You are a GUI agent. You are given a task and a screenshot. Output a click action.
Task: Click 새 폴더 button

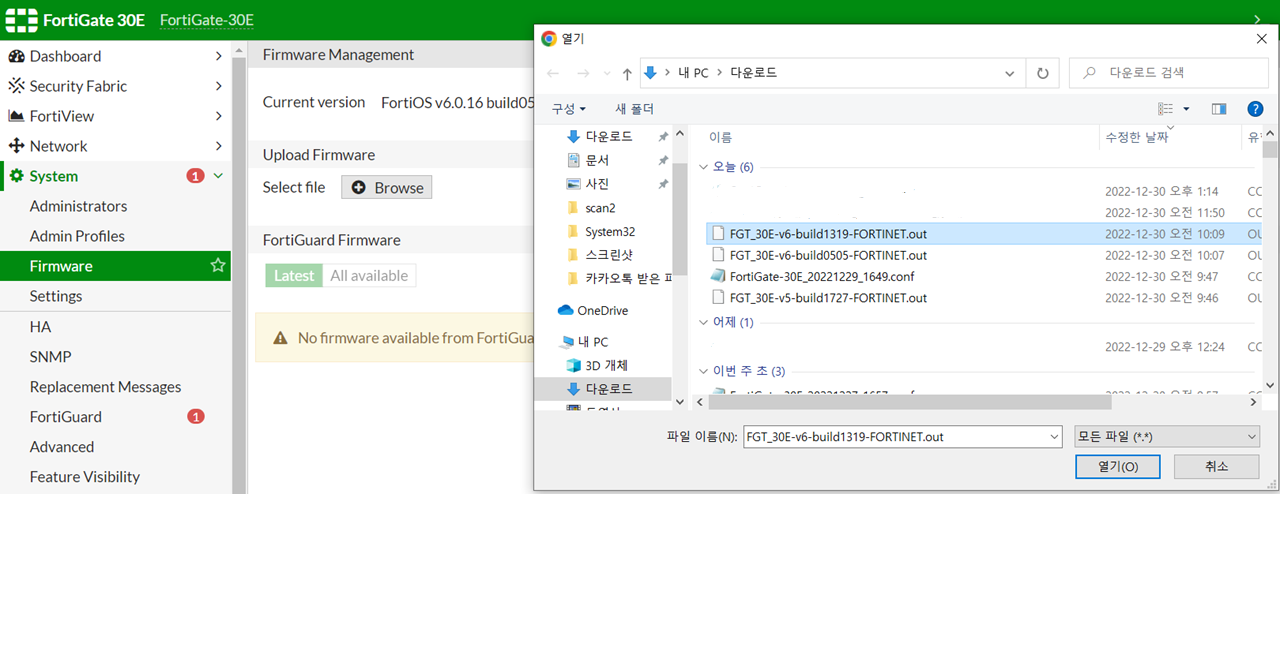(635, 109)
